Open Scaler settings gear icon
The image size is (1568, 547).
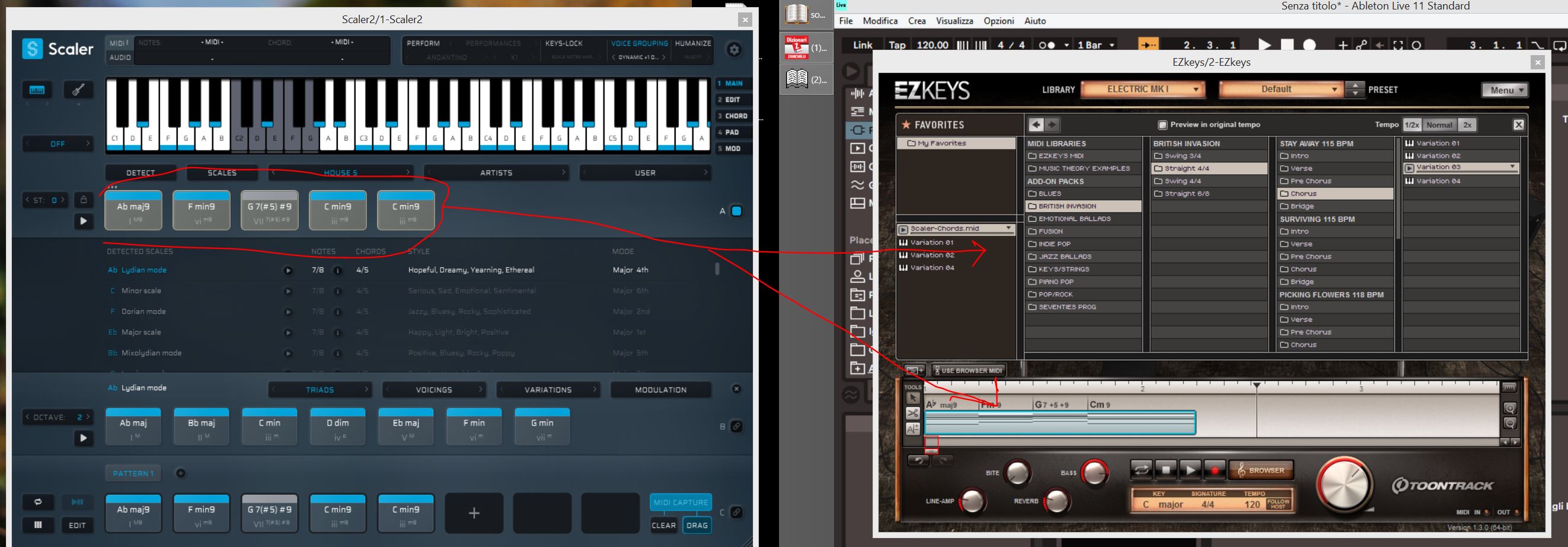[x=734, y=50]
